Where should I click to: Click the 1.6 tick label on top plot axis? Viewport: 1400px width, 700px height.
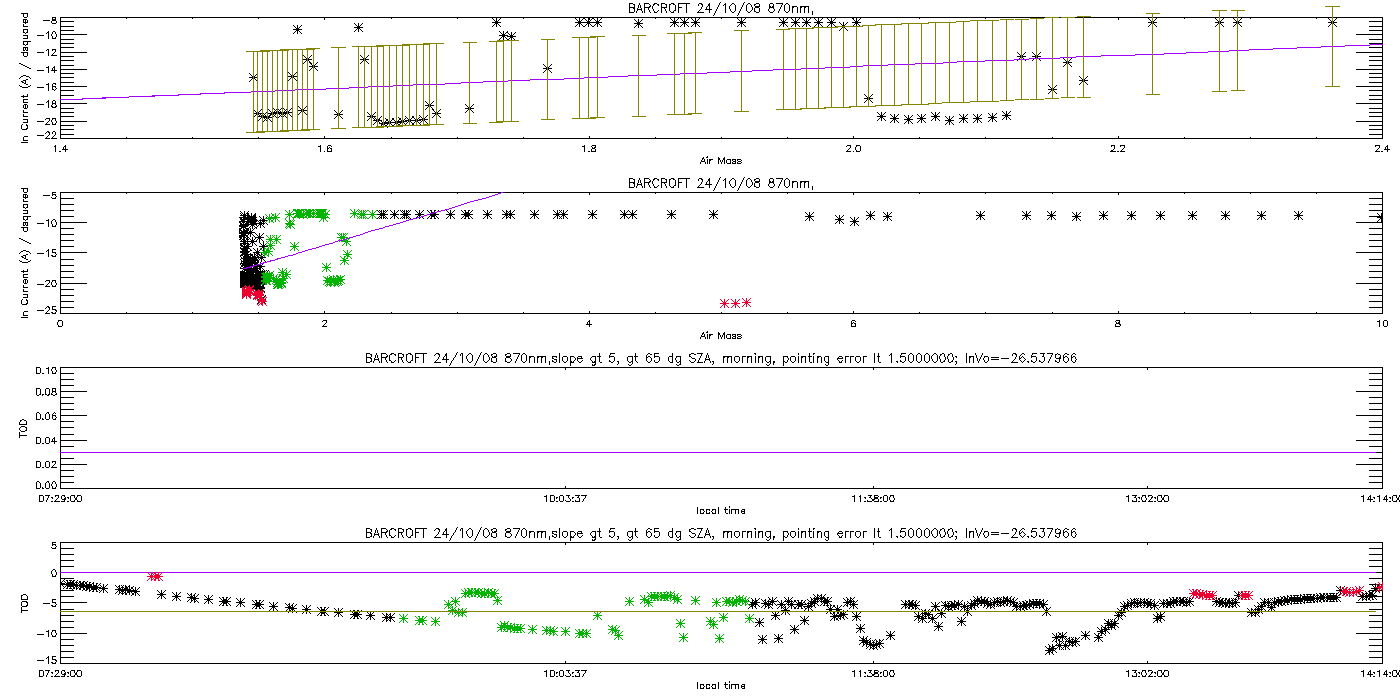[x=324, y=149]
